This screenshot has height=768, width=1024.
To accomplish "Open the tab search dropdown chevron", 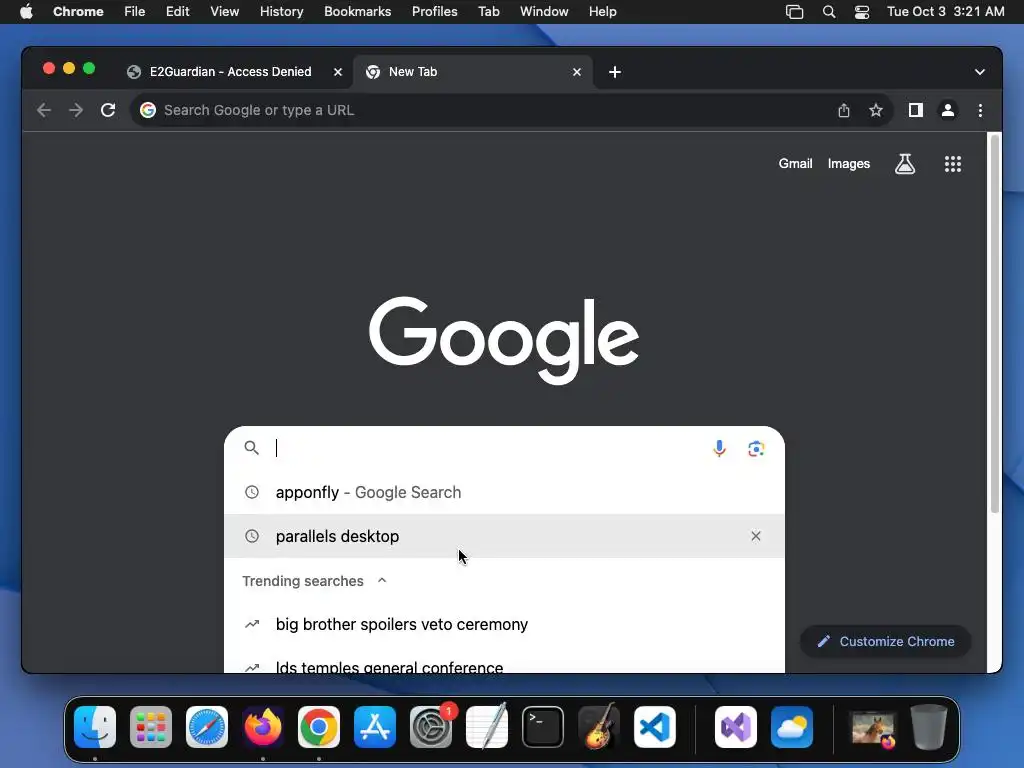I will 980,72.
